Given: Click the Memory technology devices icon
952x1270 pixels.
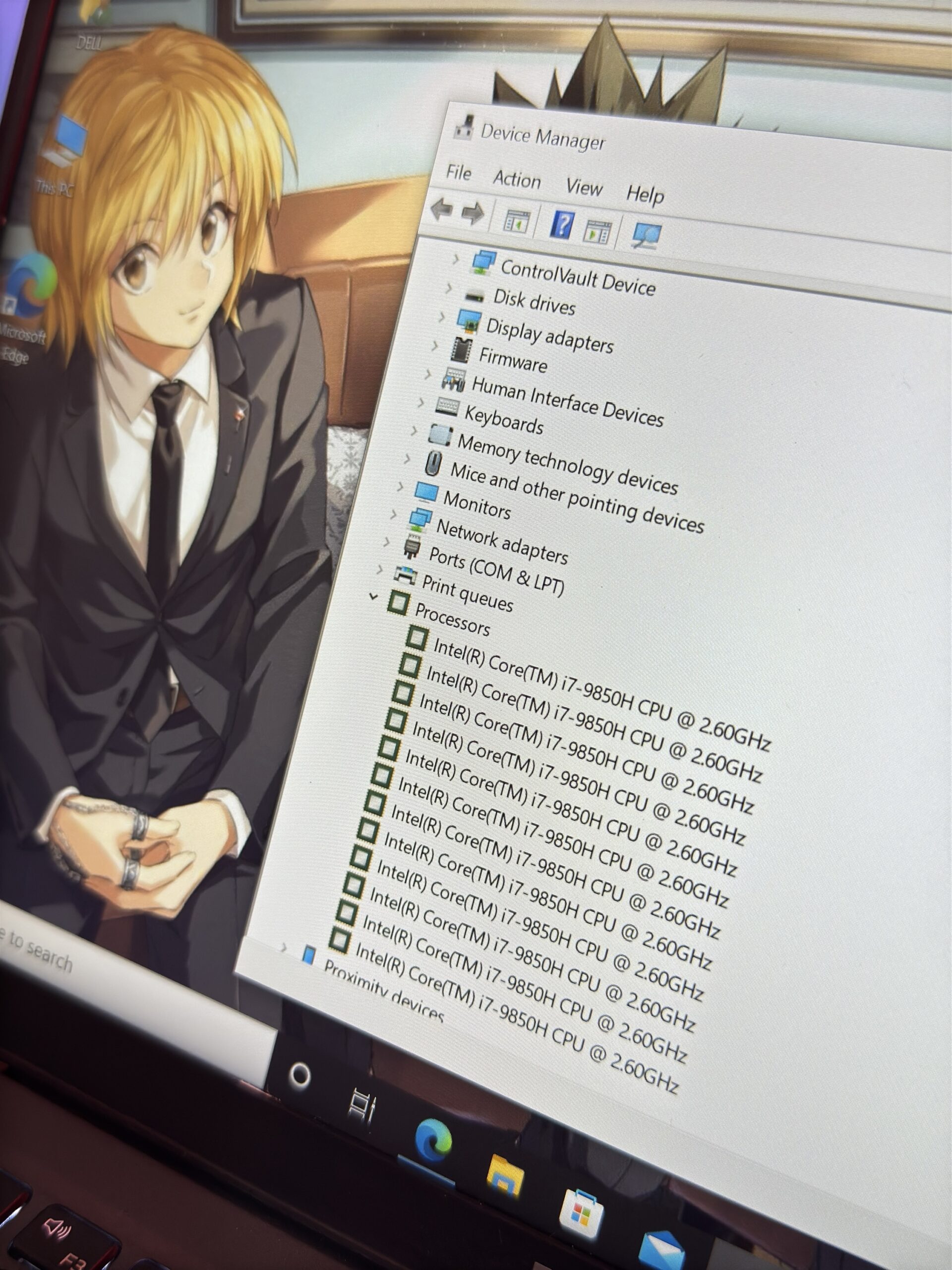Looking at the screenshot, I should pyautogui.click(x=440, y=435).
